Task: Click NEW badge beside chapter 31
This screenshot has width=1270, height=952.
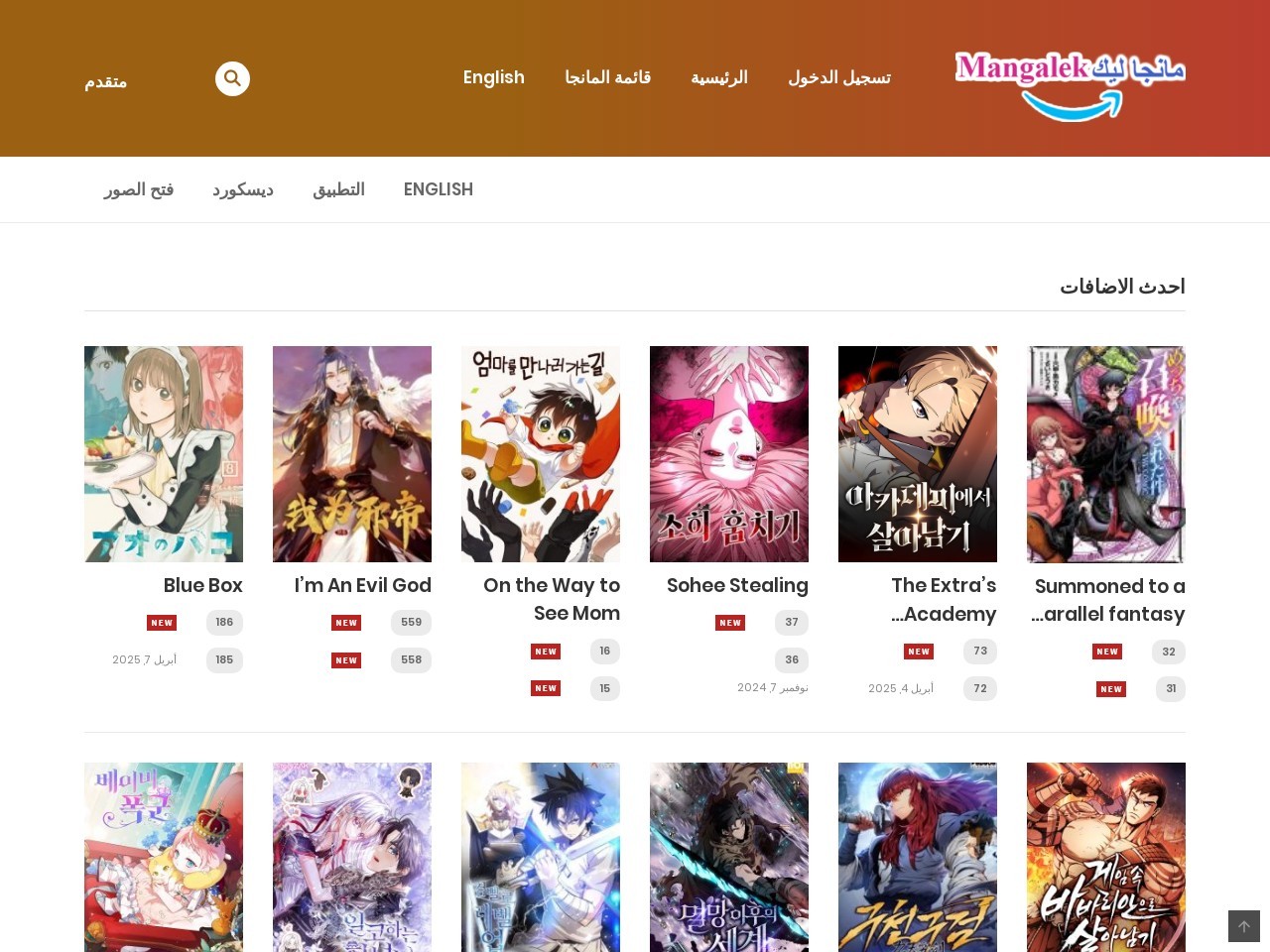Action: pyautogui.click(x=1111, y=689)
